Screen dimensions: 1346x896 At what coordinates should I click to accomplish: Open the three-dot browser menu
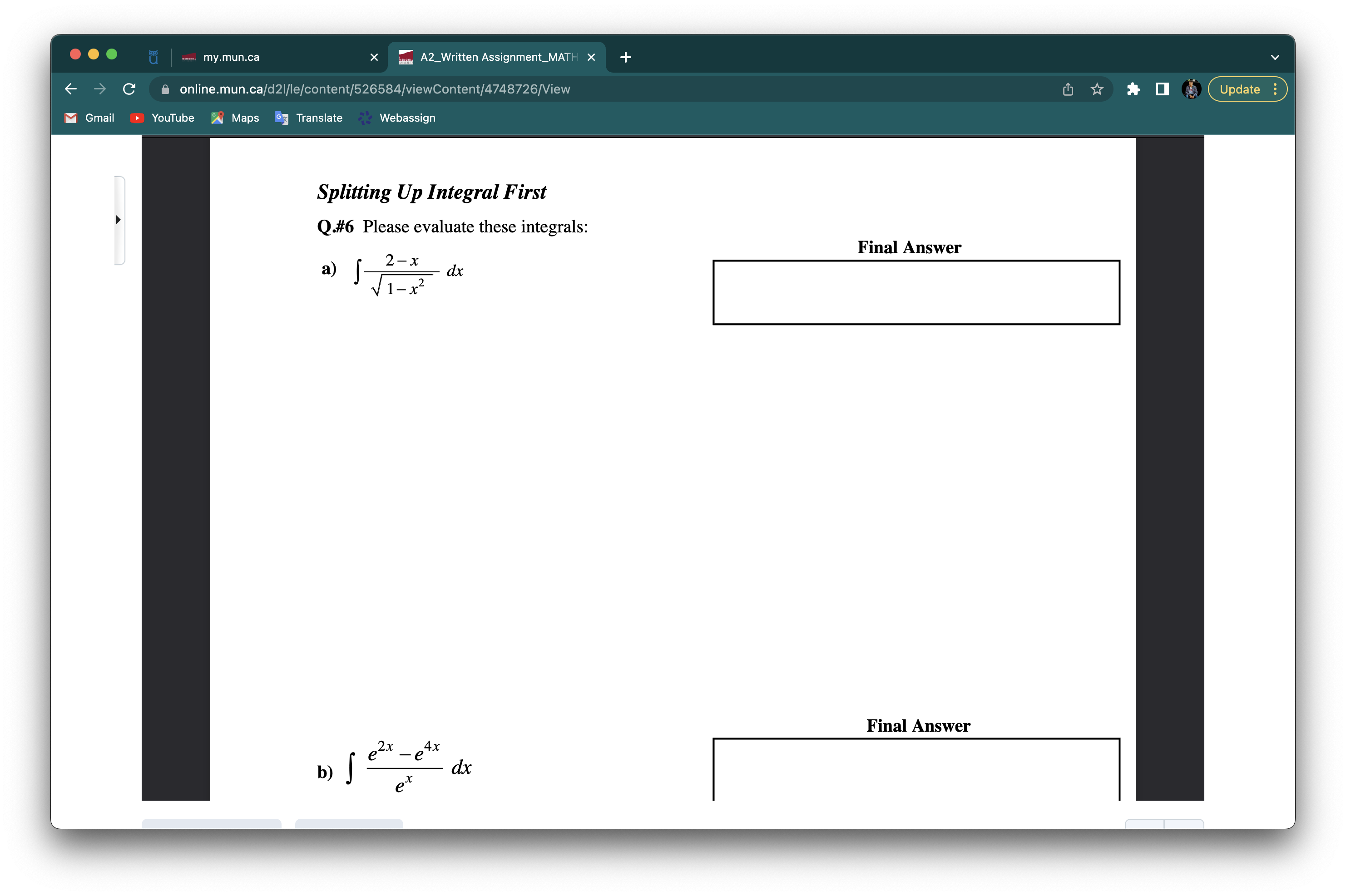pos(1276,89)
